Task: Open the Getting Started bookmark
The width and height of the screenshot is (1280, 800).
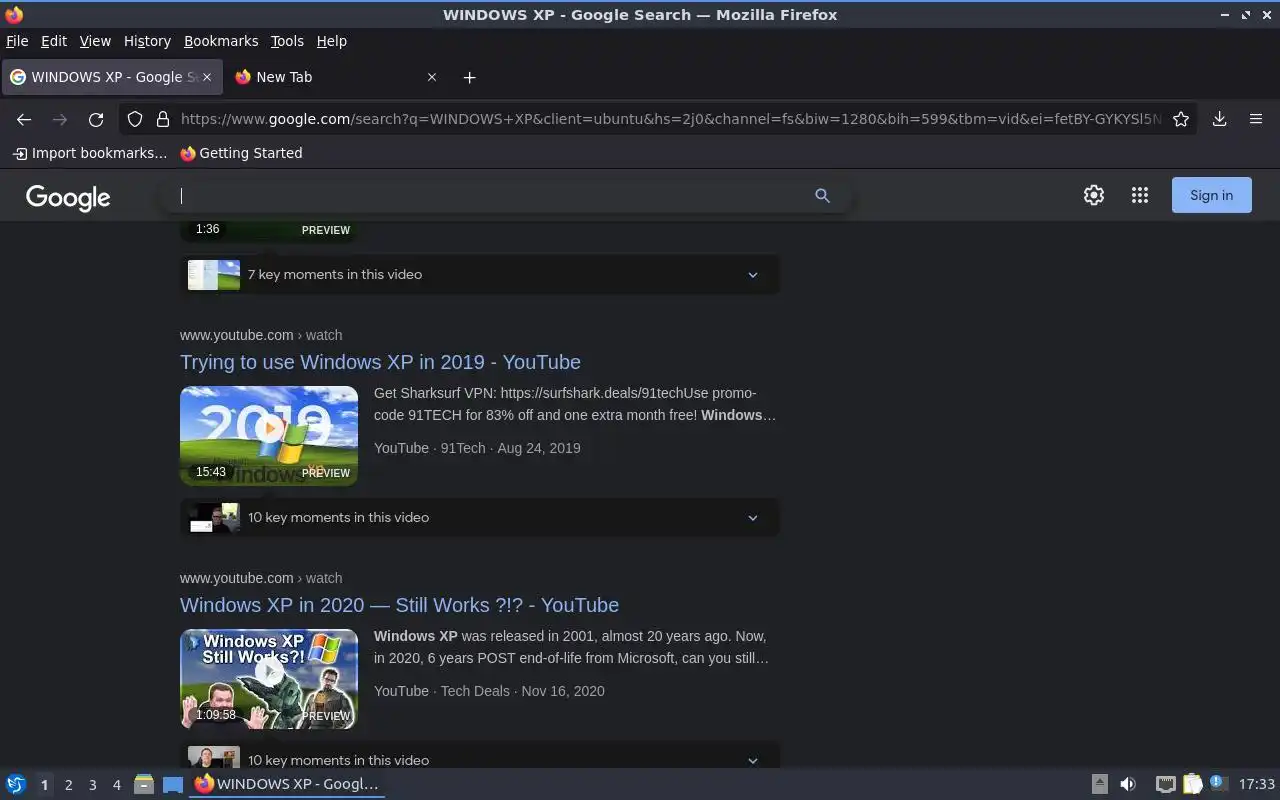Action: [x=241, y=153]
